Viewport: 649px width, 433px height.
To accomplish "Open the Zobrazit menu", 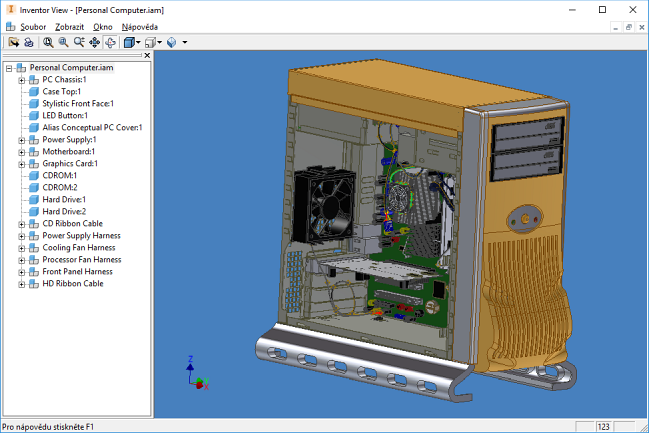I will pos(70,26).
